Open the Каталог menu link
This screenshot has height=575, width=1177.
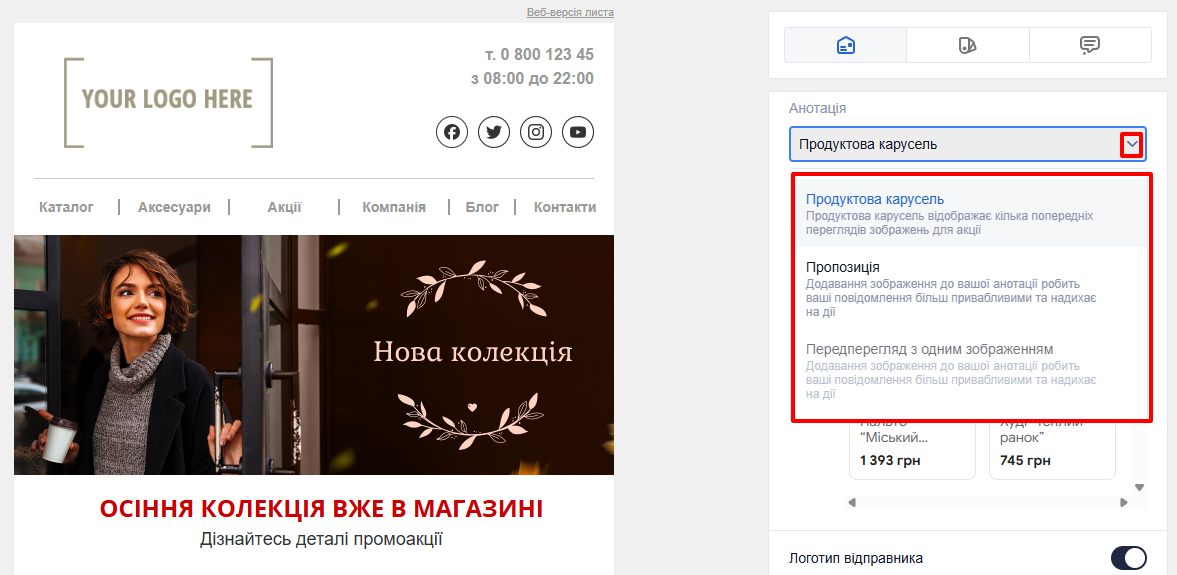67,207
